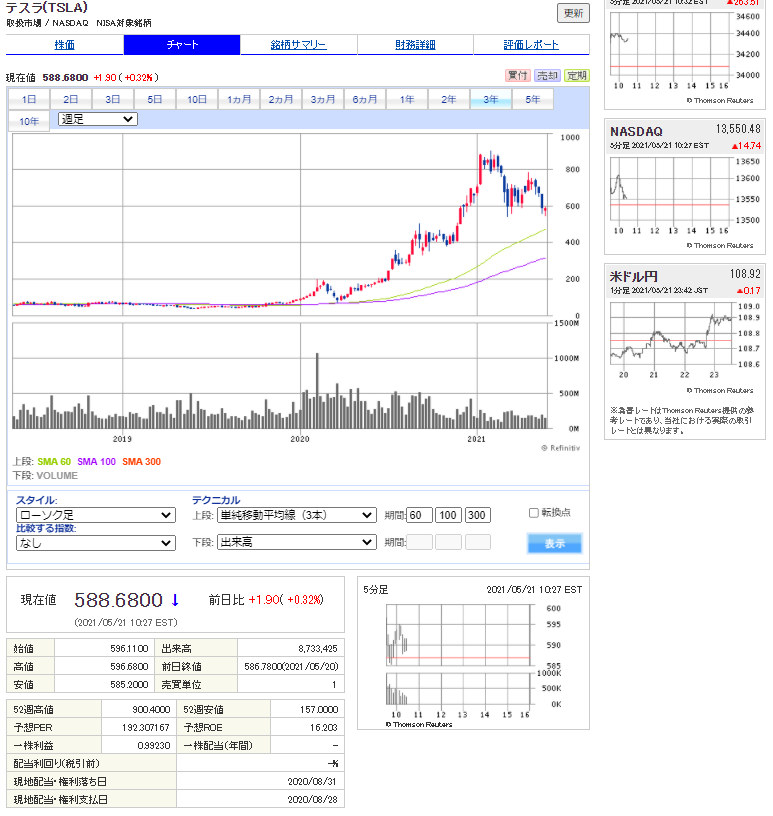The image size is (773, 816).
Task: Click the SMA 100 legend label
Action: pyautogui.click(x=96, y=462)
